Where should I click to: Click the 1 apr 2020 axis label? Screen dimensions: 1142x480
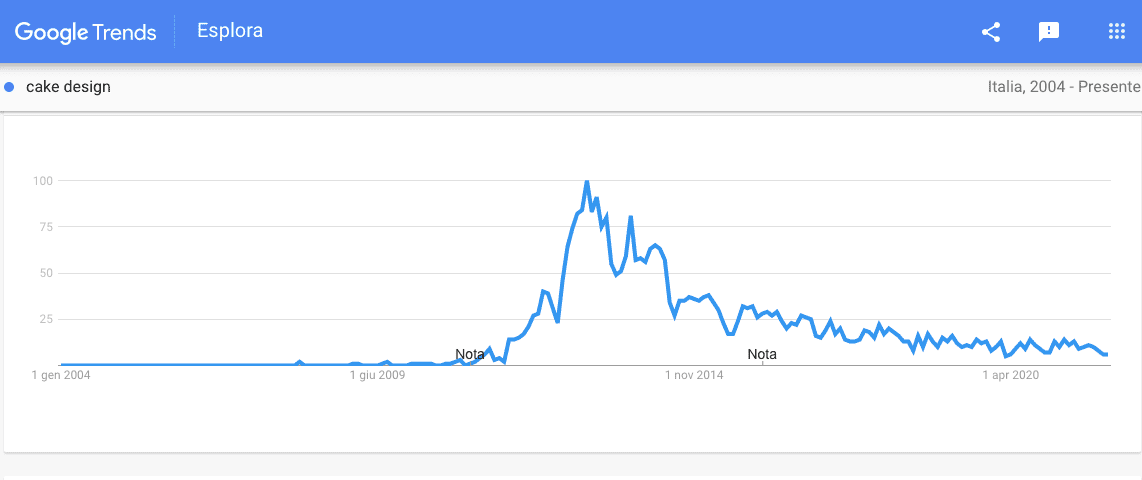[x=1011, y=376]
